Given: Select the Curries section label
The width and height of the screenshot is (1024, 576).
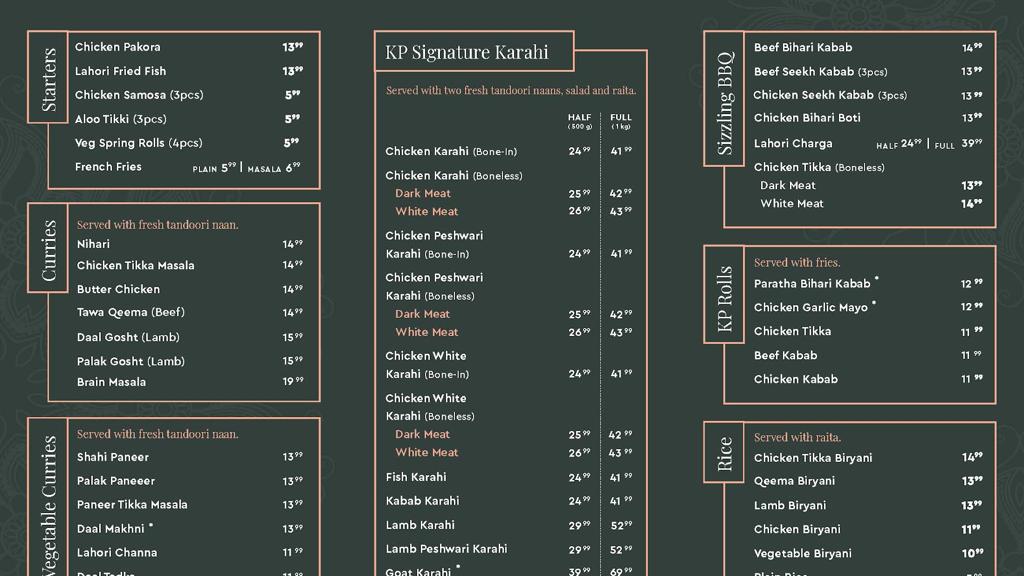Looking at the screenshot, I should (x=49, y=250).
